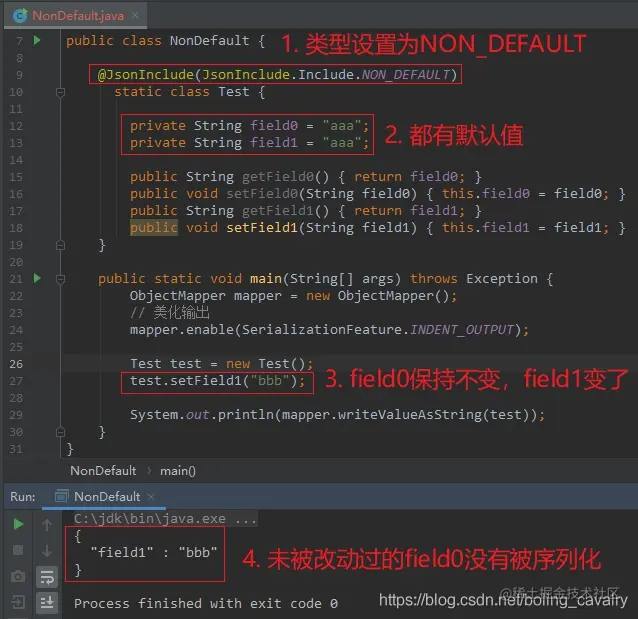This screenshot has width=638, height=619.
Task: Click the run gutter arrow on line 21
Action: tap(37, 278)
